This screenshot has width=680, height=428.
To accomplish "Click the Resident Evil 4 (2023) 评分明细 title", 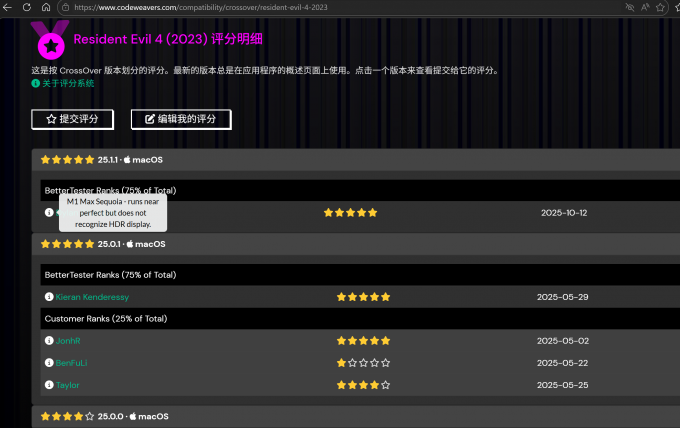I will click(x=168, y=39).
